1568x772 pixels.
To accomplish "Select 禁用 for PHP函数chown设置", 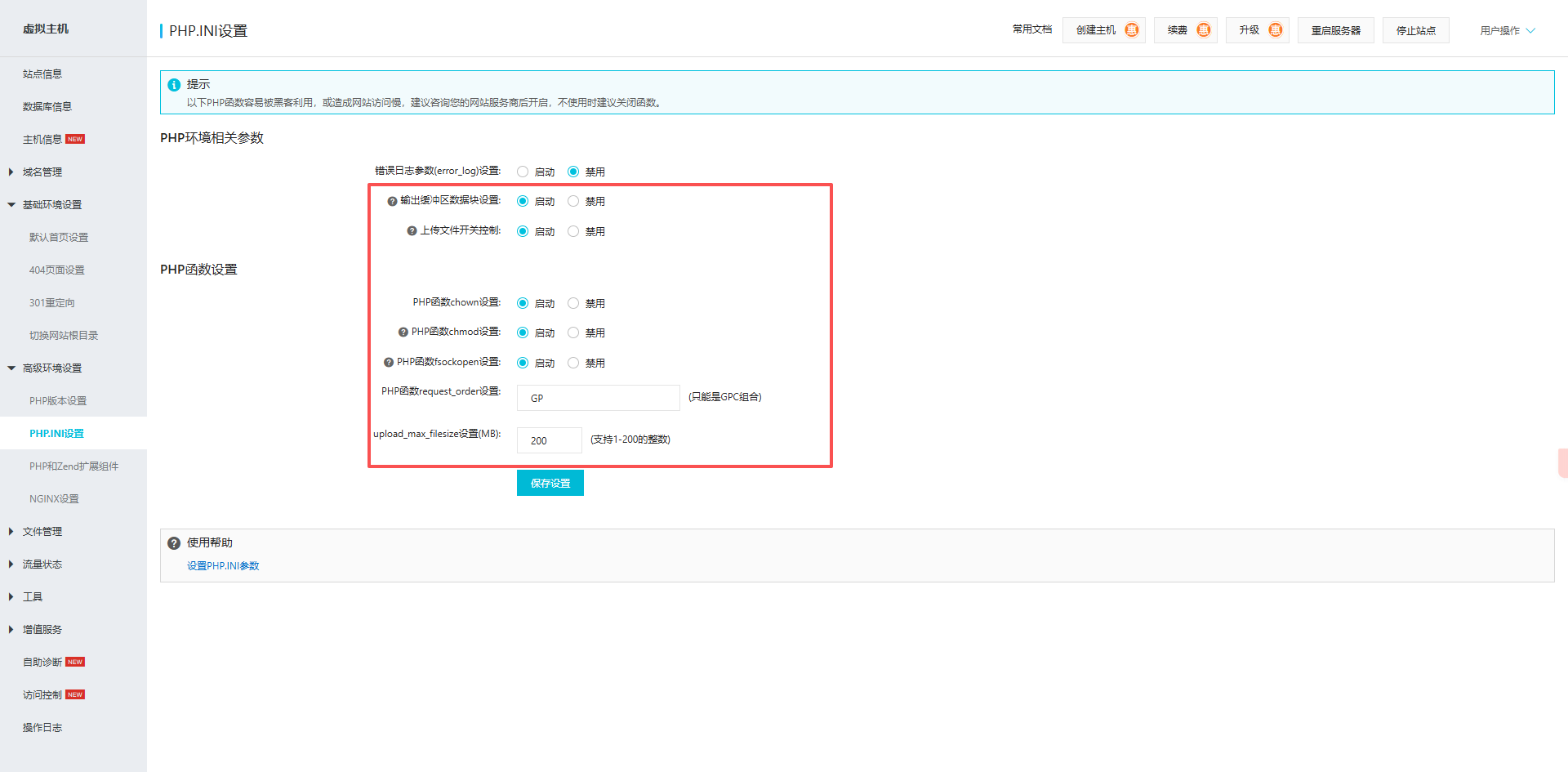I will click(x=573, y=303).
